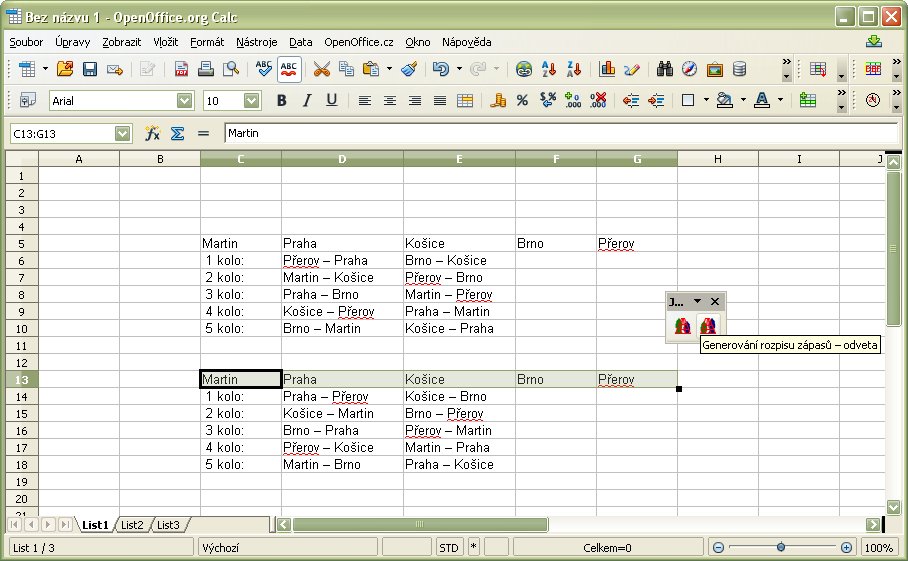The width and height of the screenshot is (908, 561).
Task: Open the Formát menu
Action: click(207, 42)
